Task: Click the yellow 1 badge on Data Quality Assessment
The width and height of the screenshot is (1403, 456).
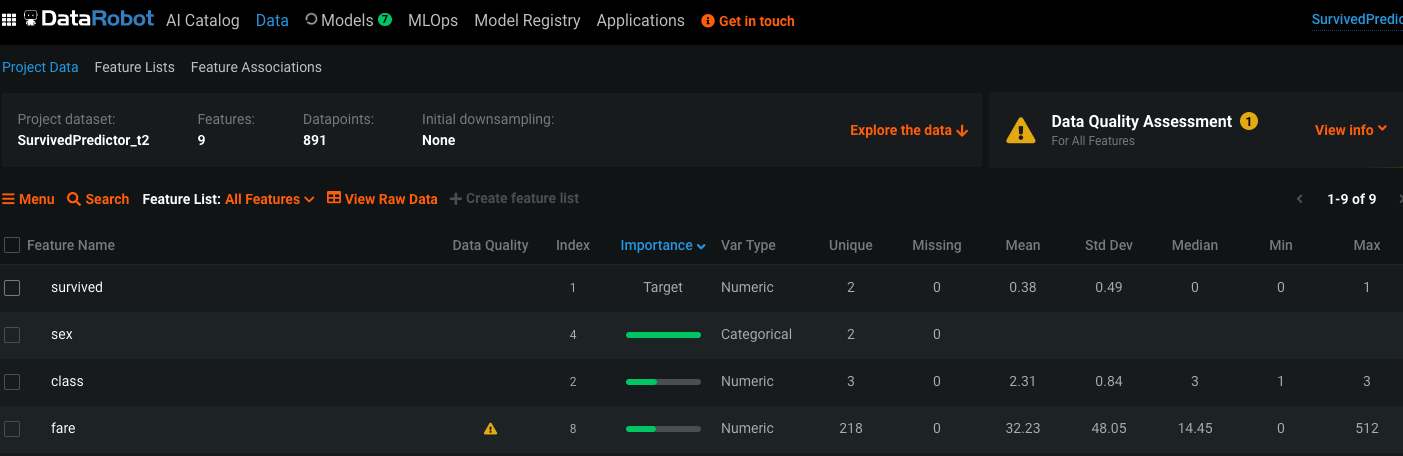Action: [x=1248, y=121]
